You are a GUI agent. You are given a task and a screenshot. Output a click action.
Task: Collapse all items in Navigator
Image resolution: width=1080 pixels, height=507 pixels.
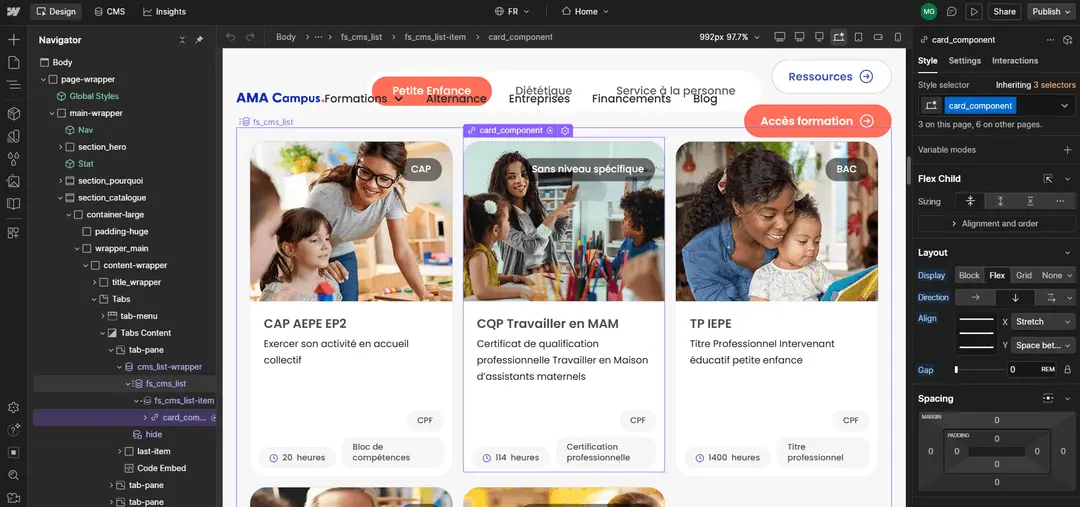183,40
